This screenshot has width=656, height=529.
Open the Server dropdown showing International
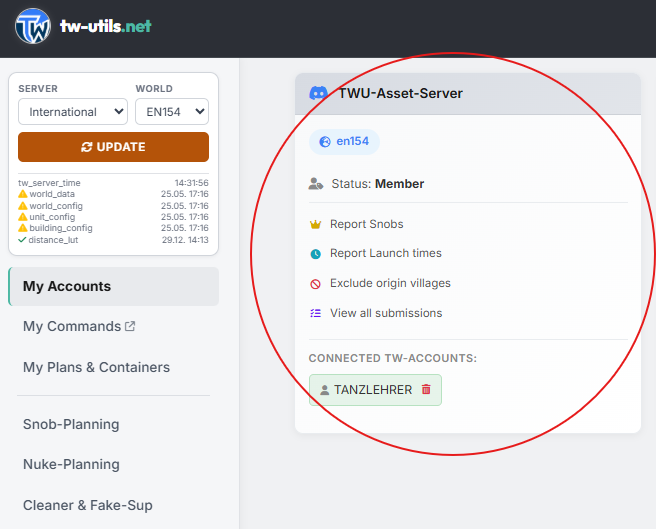[73, 112]
